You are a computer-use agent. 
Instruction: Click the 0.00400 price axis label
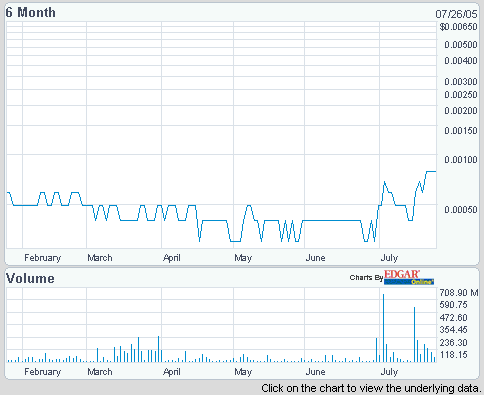click(461, 61)
